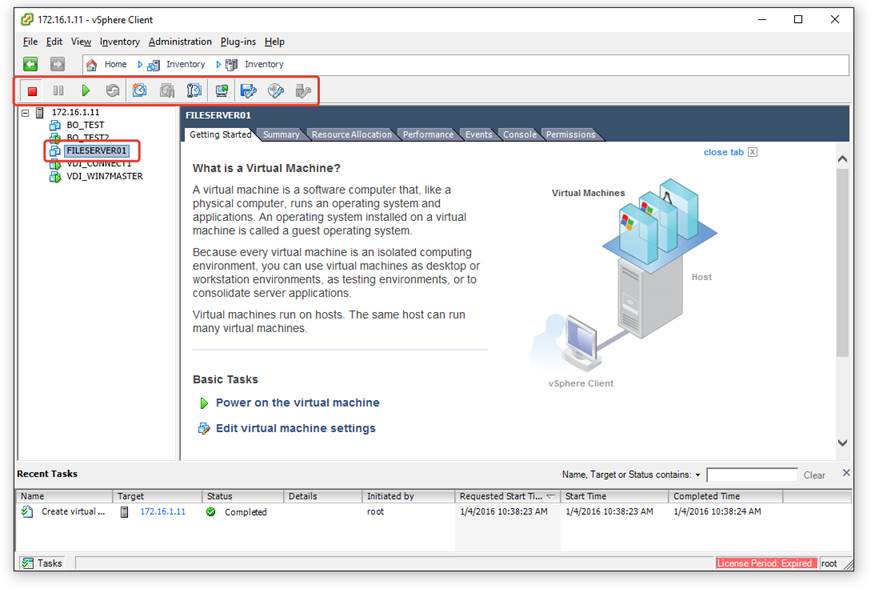Sort tasks by Initiated by column

(409, 496)
